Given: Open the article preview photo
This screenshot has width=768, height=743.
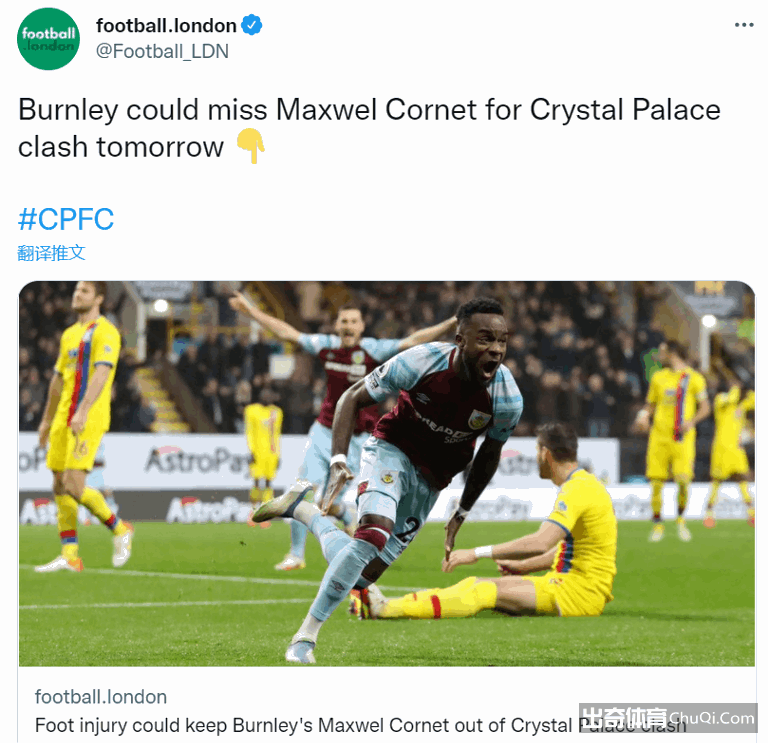Looking at the screenshot, I should (386, 474).
